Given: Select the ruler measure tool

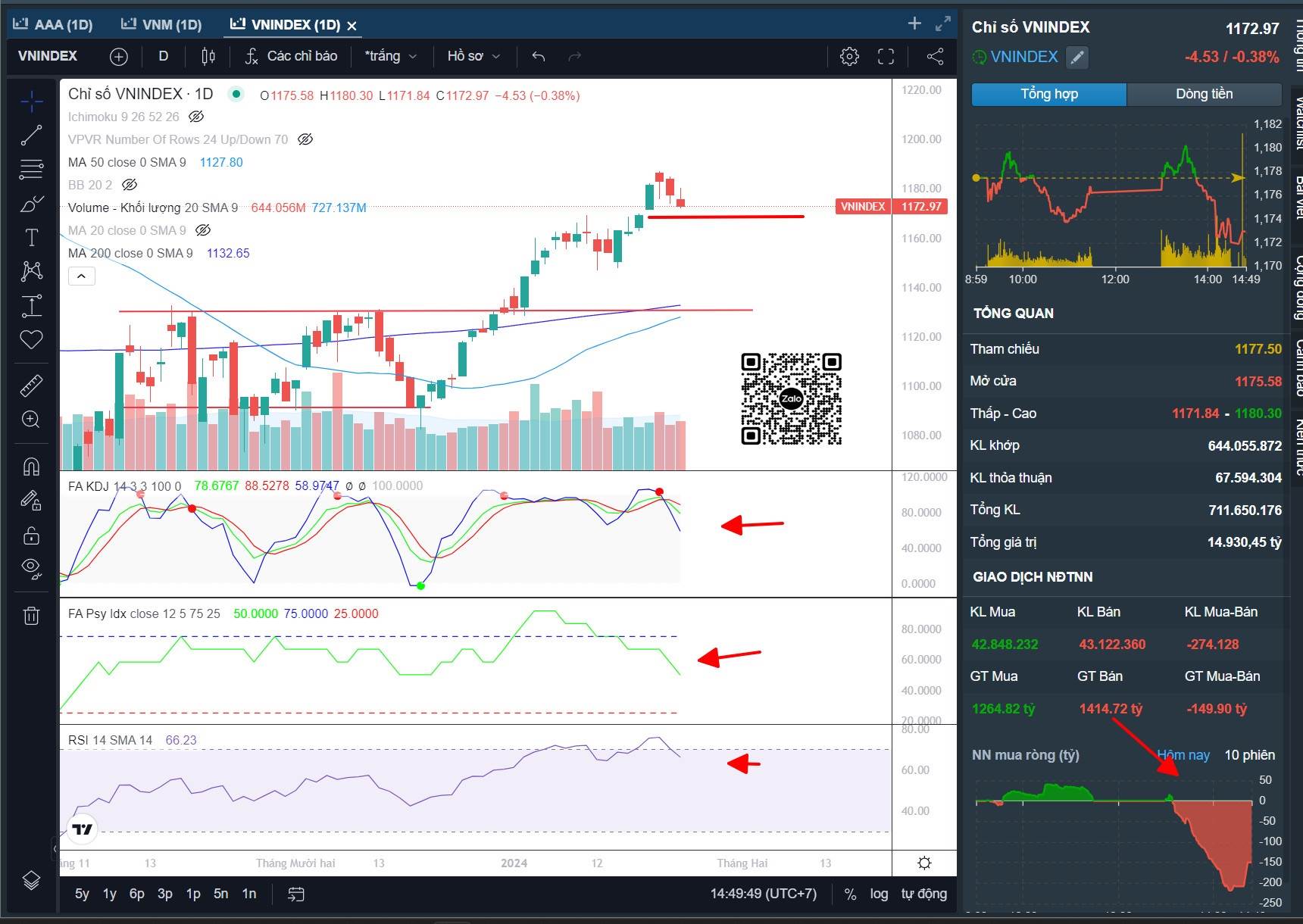Looking at the screenshot, I should 31,386.
